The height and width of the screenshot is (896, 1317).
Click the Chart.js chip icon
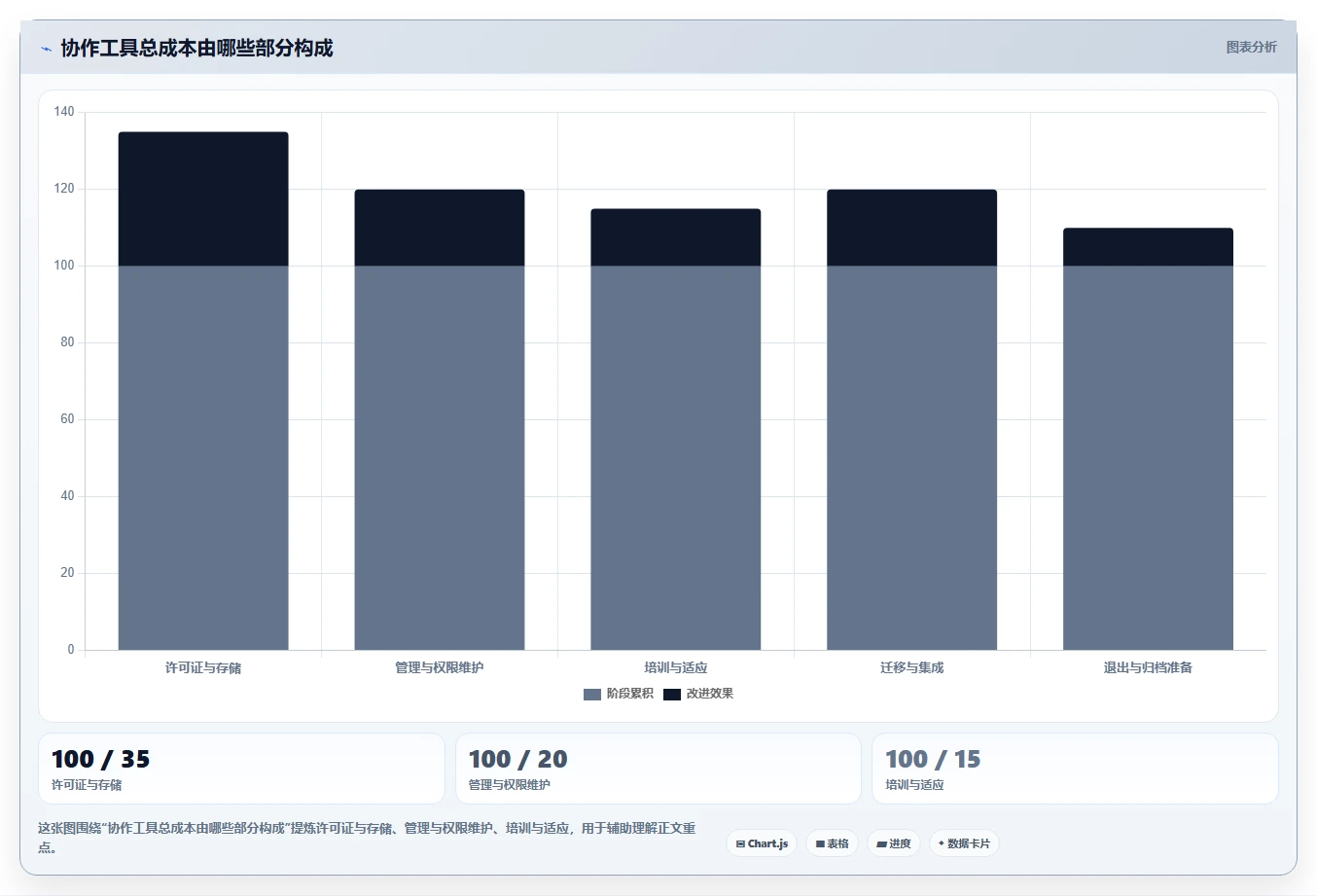coord(740,844)
